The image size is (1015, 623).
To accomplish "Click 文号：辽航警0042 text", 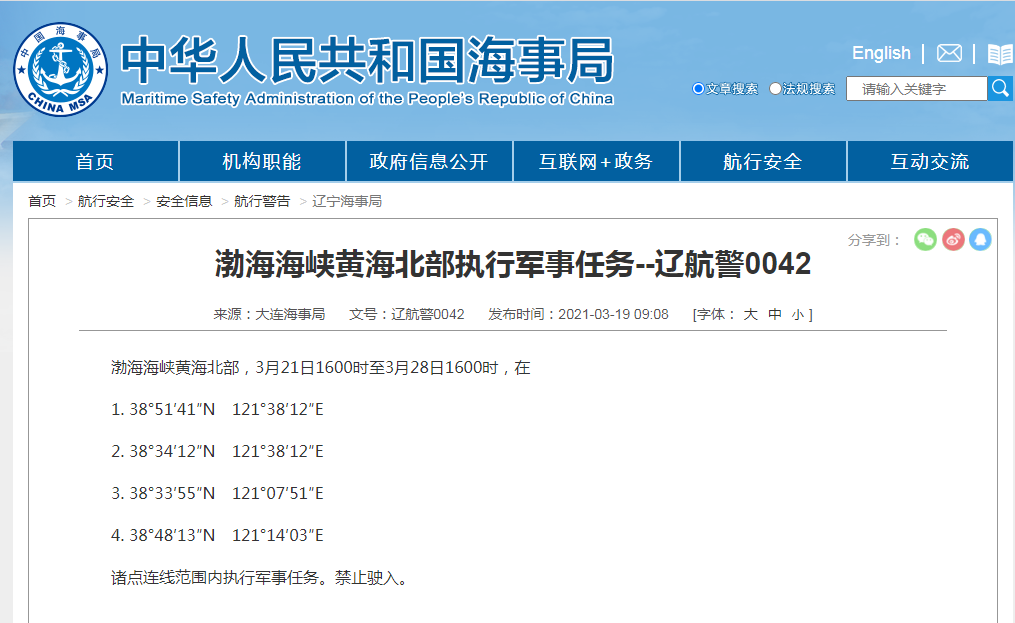I will (x=407, y=314).
